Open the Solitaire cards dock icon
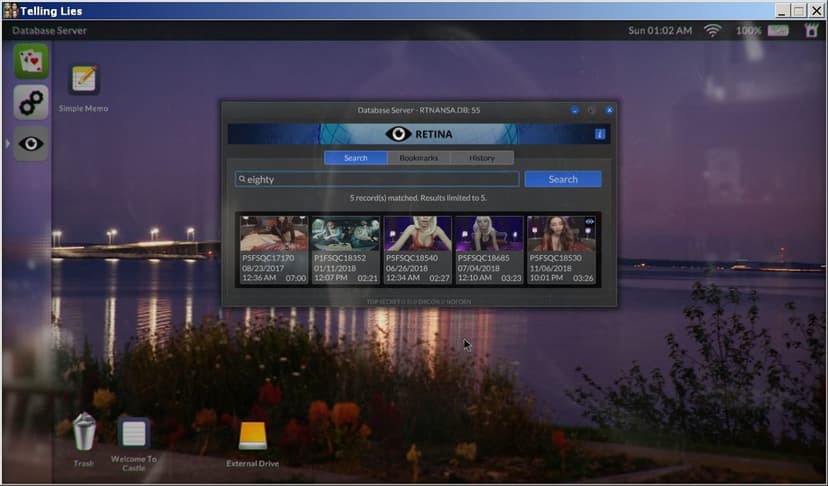Viewport: 828px width, 486px height. pyautogui.click(x=31, y=61)
